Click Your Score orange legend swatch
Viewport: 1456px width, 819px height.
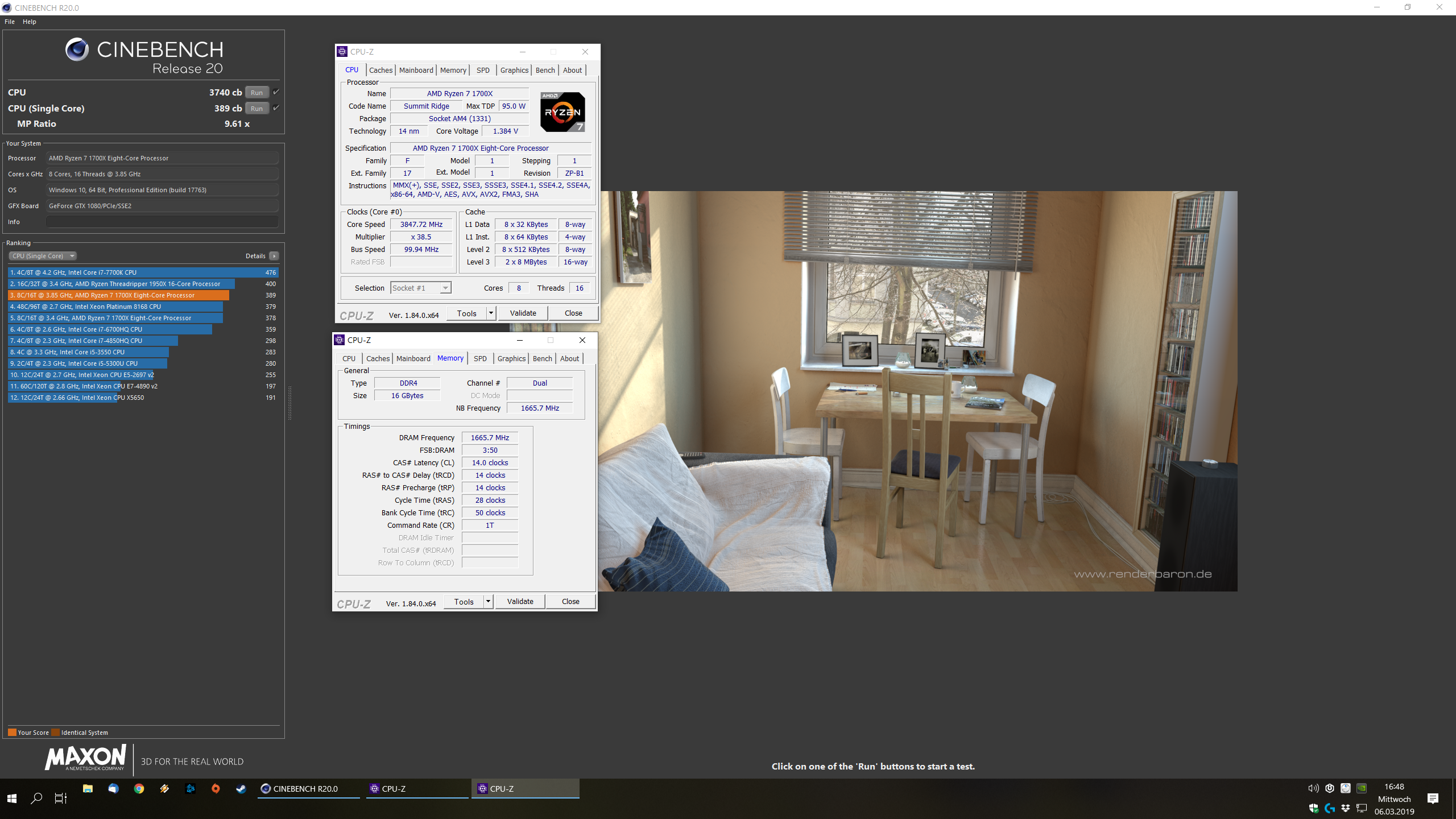[x=12, y=732]
